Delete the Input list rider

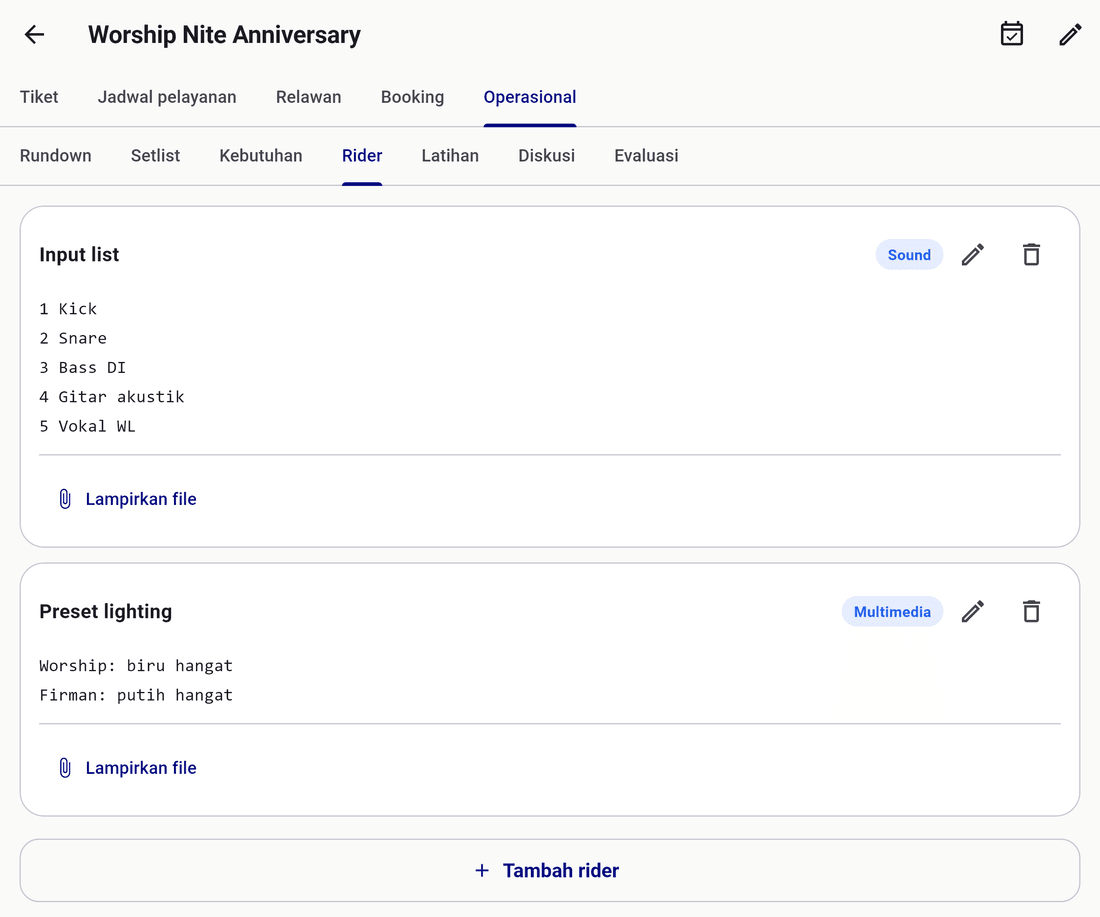click(1031, 255)
